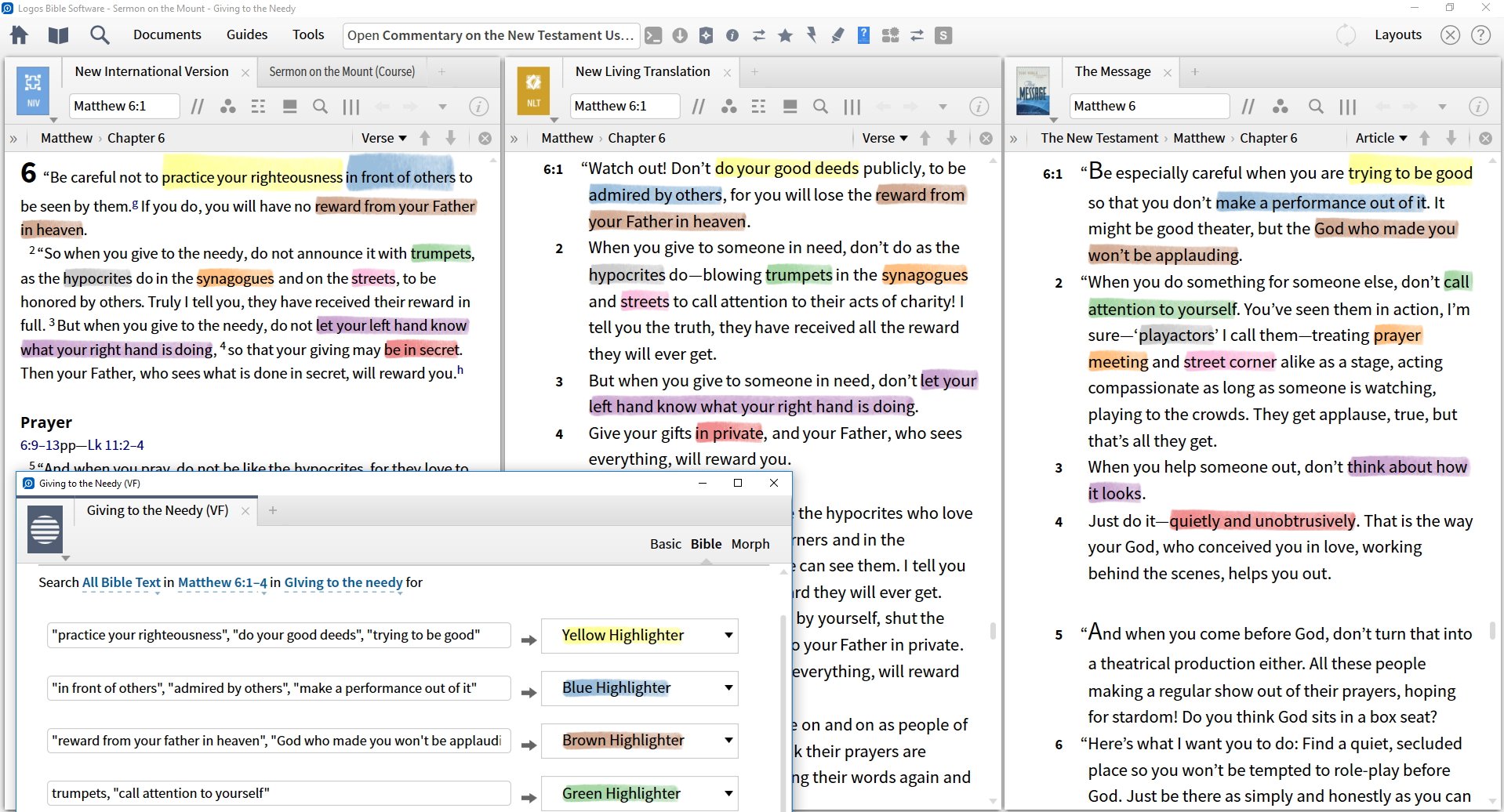1504x812 pixels.
Task: Toggle interlinear view in the NIV panel
Action: tap(258, 107)
